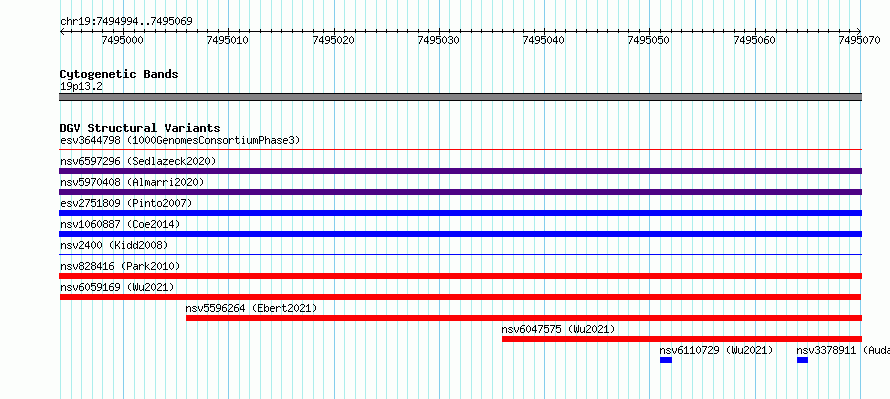890x399 pixels.
Task: Open the nsv3378911 label text
Action: coord(843,350)
